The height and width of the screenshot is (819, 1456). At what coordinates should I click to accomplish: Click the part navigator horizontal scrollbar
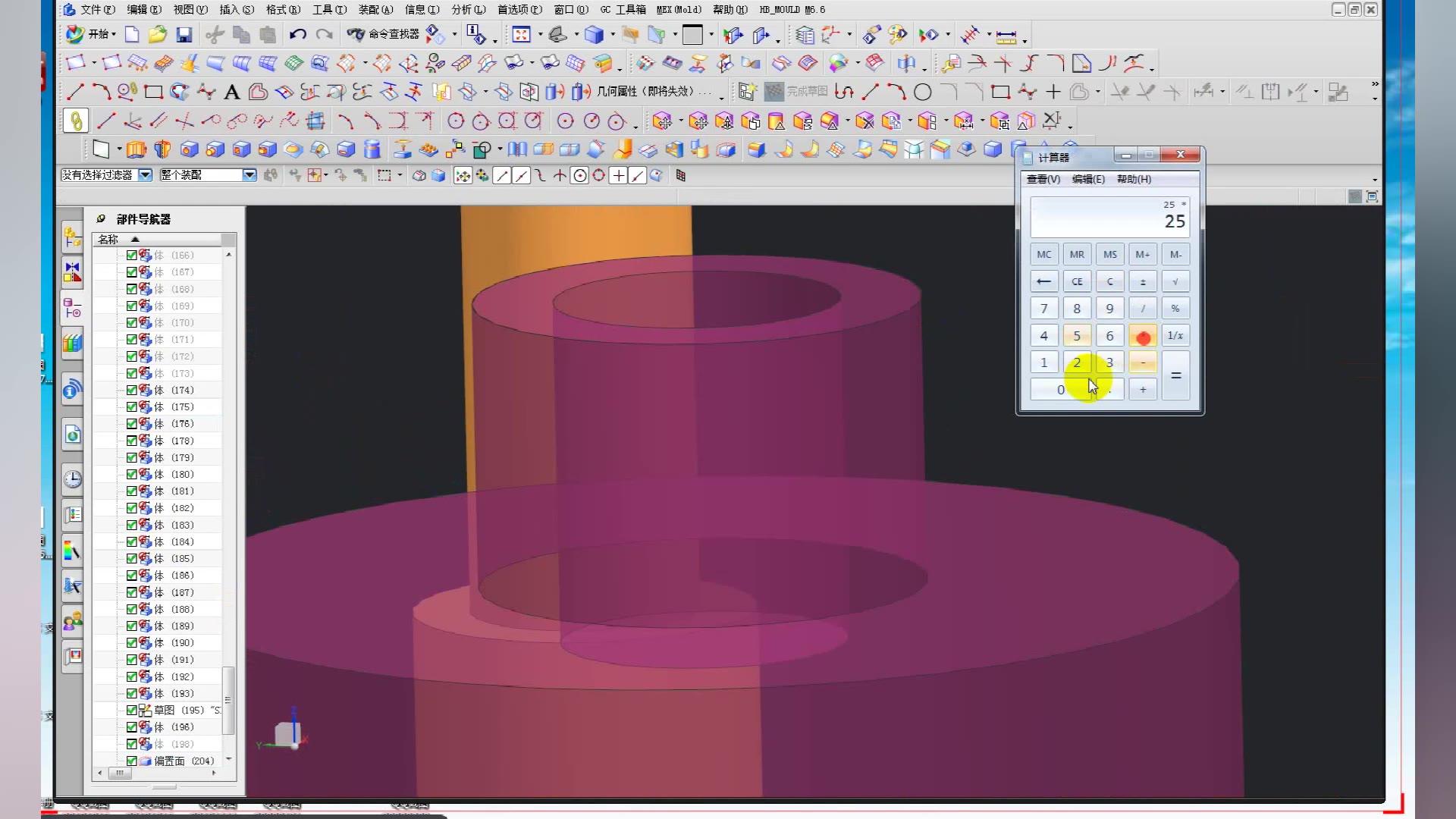click(x=120, y=773)
